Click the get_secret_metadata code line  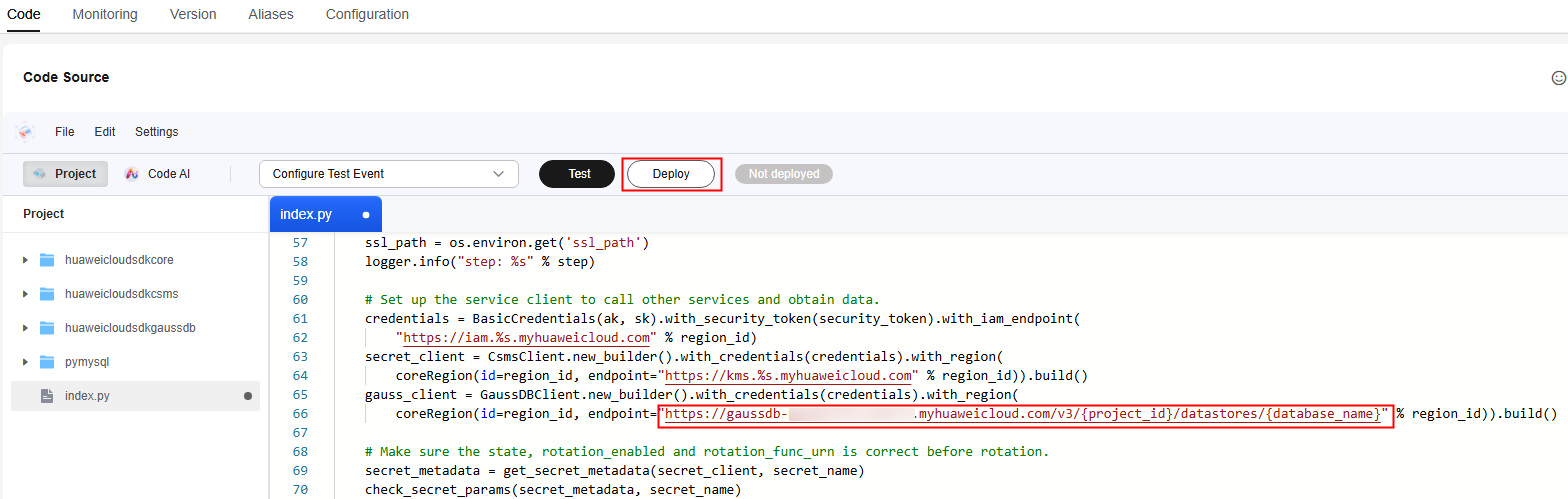[615, 471]
